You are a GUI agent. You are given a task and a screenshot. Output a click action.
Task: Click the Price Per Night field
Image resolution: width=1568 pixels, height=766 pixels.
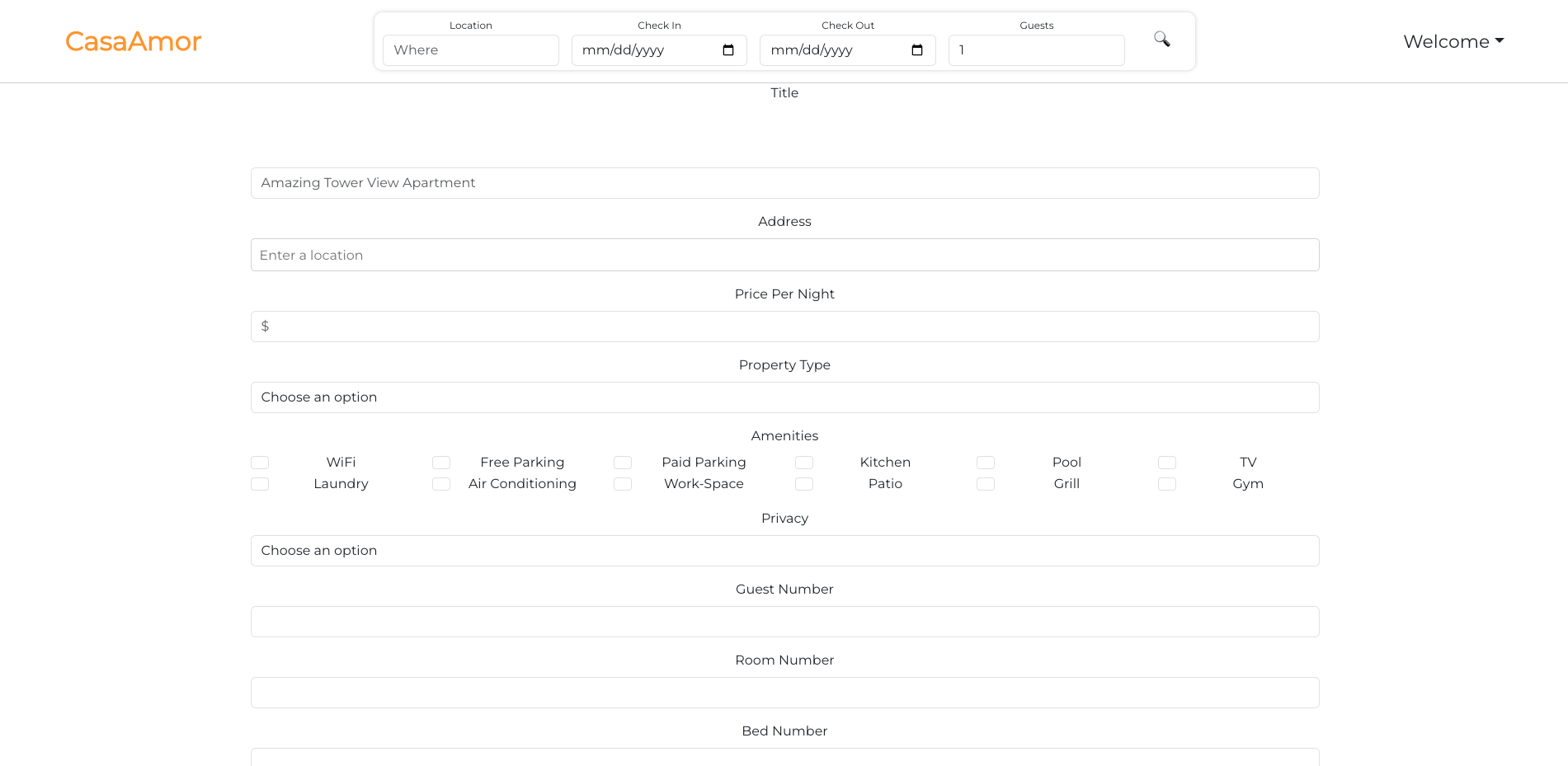pos(784,326)
